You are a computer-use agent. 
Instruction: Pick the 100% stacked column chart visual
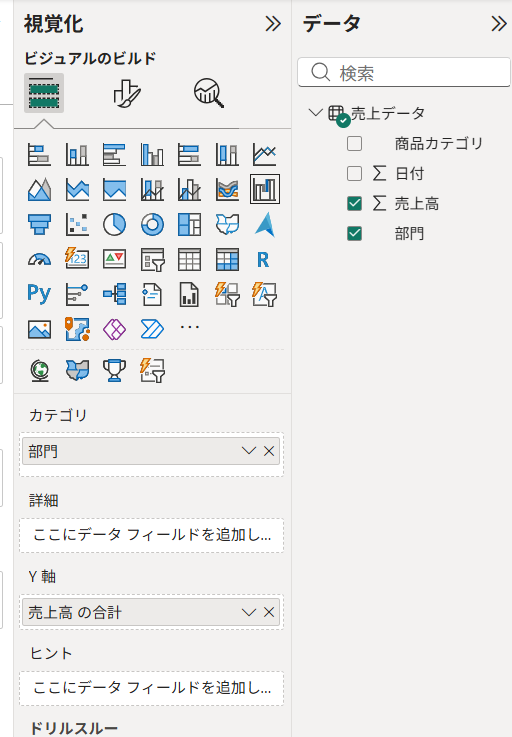pyautogui.click(x=227, y=154)
